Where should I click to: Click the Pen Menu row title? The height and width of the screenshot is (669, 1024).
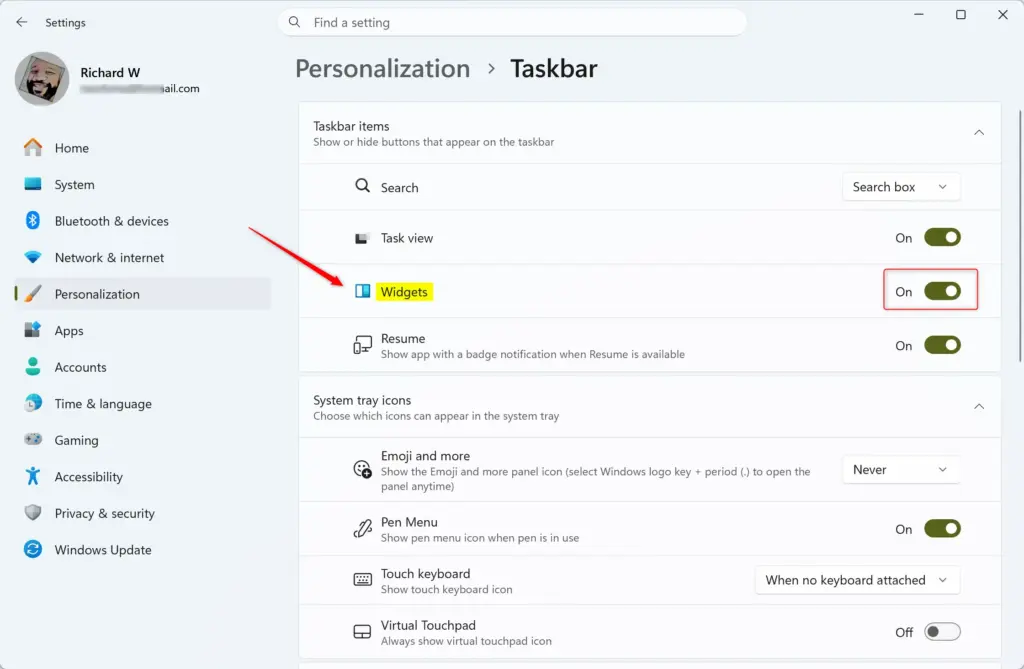pos(409,522)
